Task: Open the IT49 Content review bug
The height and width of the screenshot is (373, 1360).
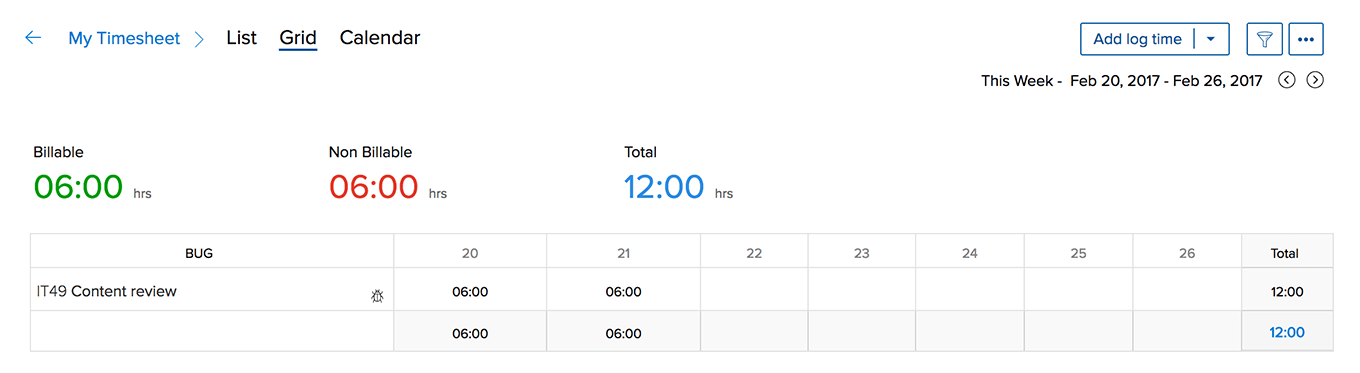Action: point(106,291)
